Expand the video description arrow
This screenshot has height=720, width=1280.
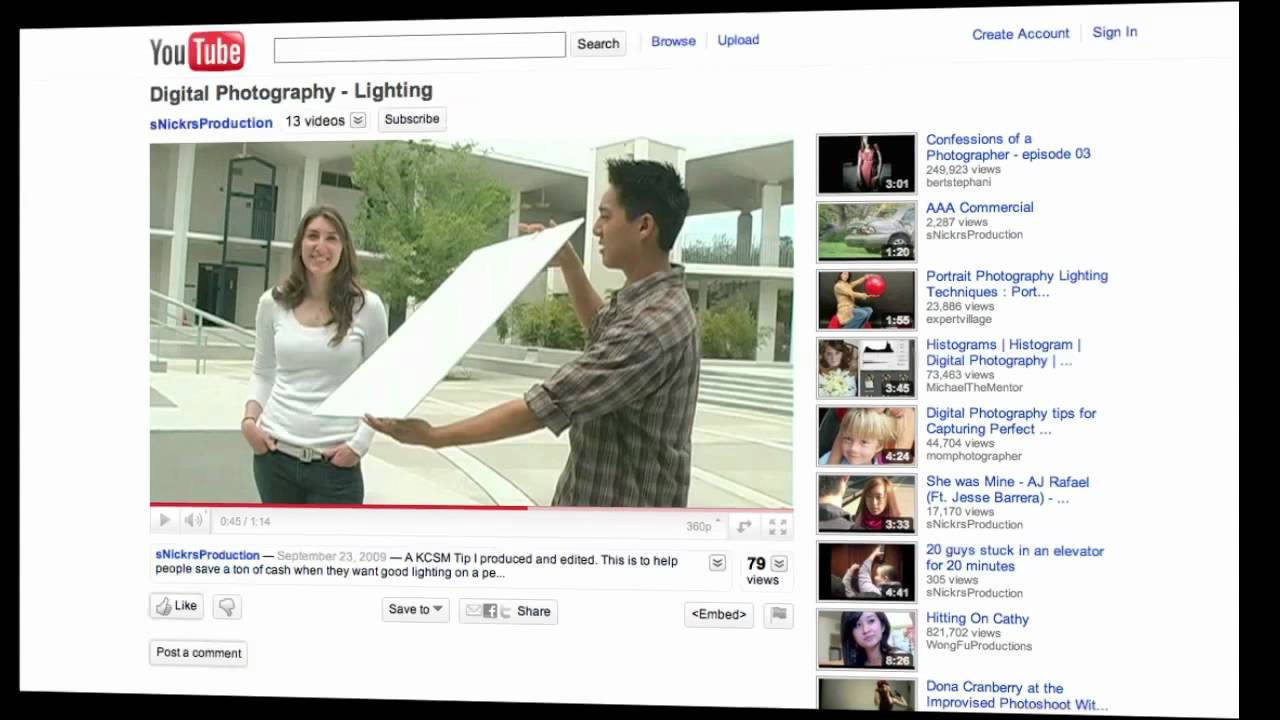pos(717,563)
